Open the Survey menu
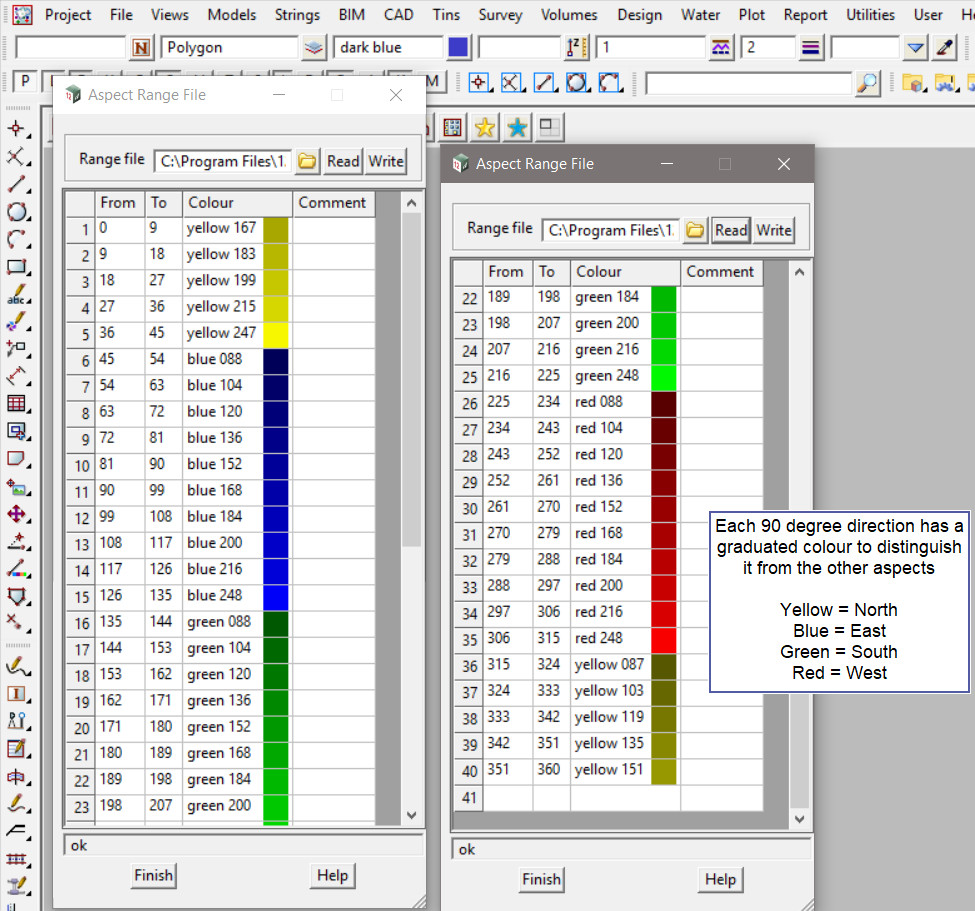The height and width of the screenshot is (911, 975). (500, 15)
